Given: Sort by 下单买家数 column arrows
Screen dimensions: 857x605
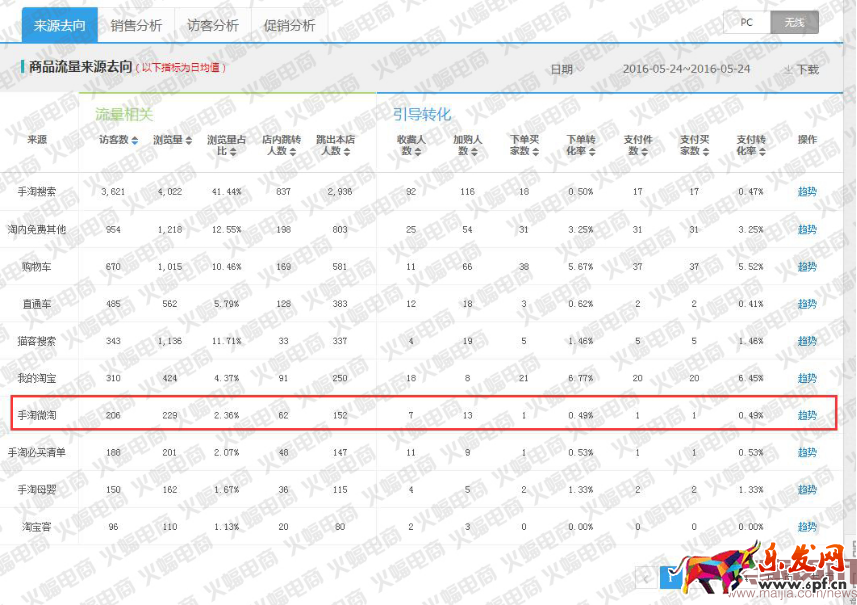Looking at the screenshot, I should [535, 151].
